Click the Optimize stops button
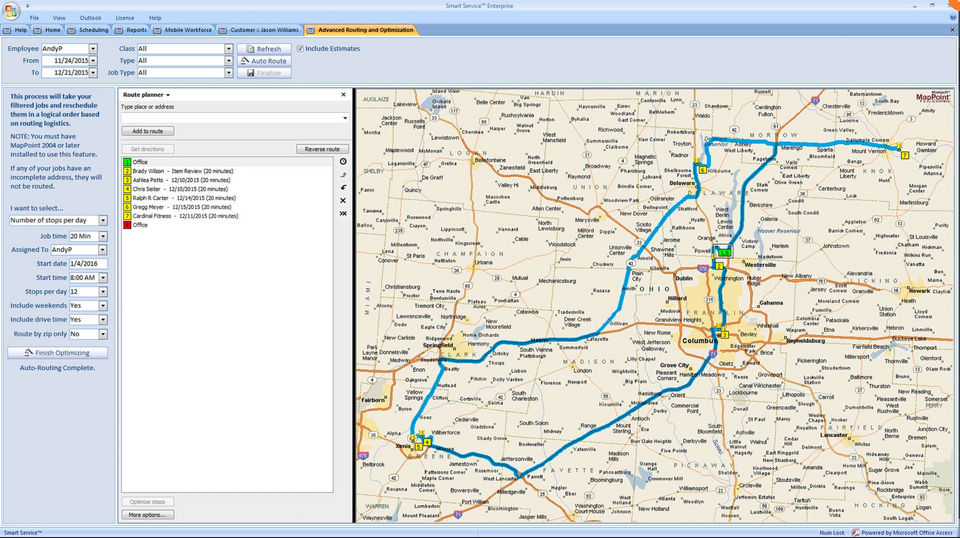960x538 pixels. (148, 502)
